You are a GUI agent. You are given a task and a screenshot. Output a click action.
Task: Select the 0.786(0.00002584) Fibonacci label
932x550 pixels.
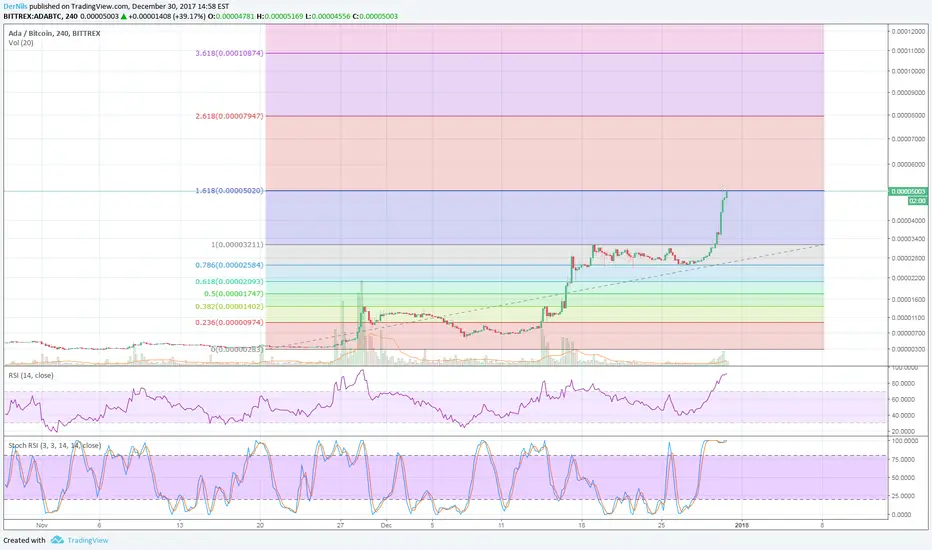[229, 265]
